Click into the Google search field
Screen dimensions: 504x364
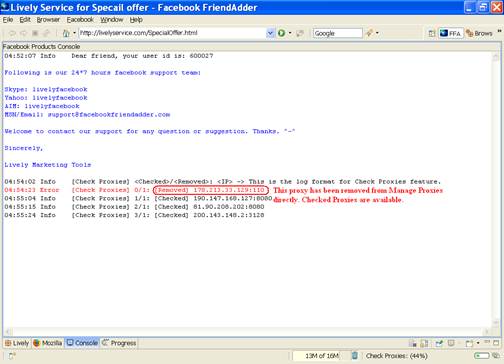click(337, 33)
